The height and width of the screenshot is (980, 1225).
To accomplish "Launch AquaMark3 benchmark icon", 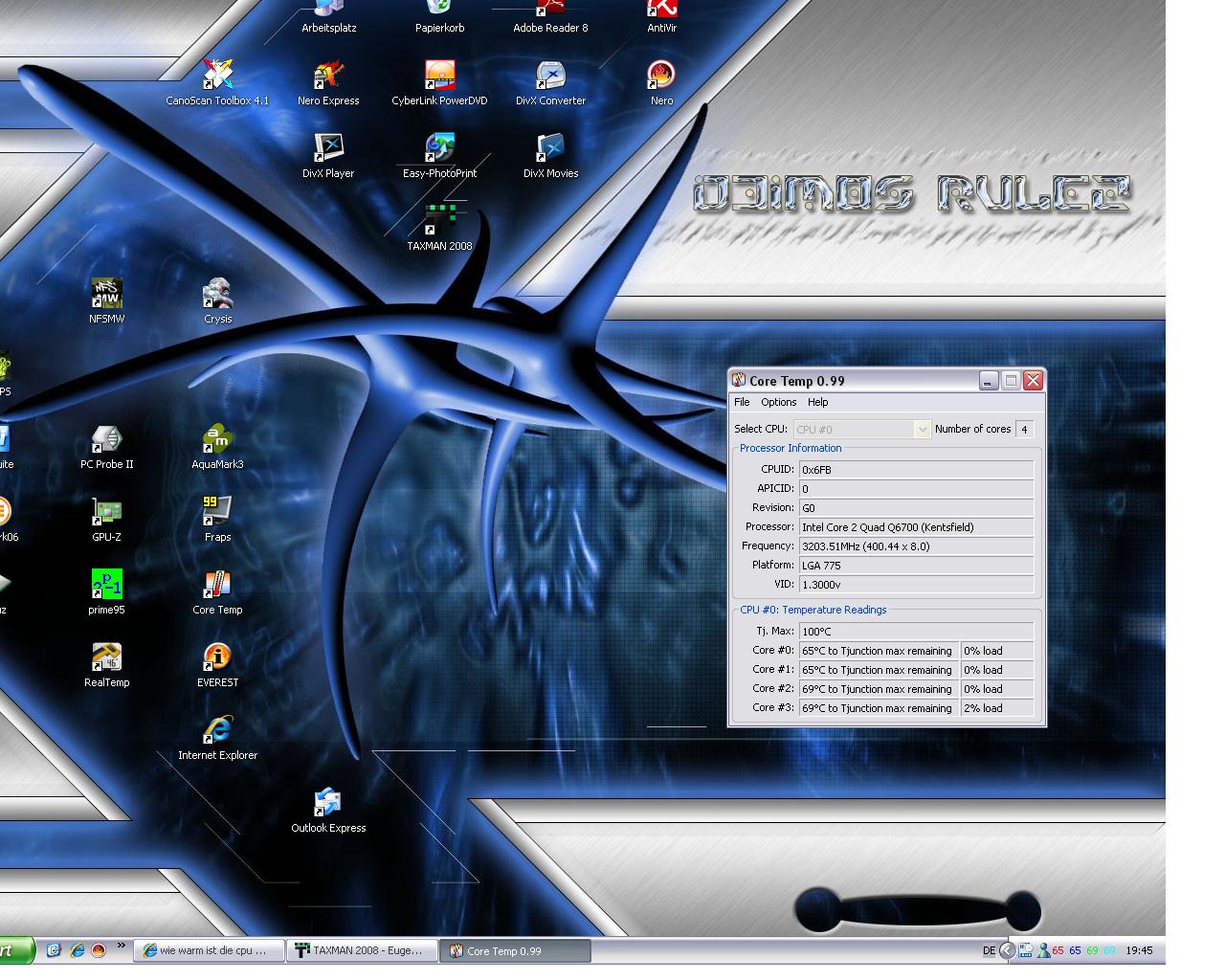I will 217,447.
